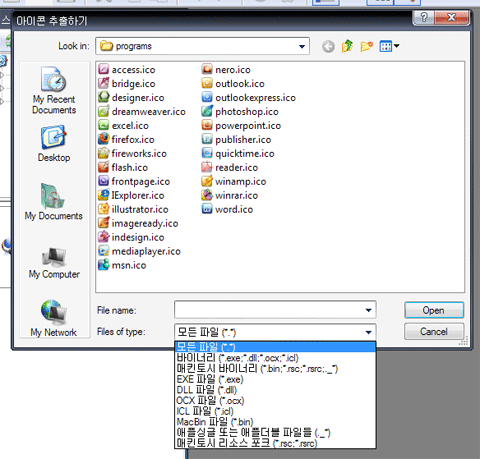Viewport: 480px width, 459px height.
Task: Open My Documents place
Action: click(x=53, y=202)
